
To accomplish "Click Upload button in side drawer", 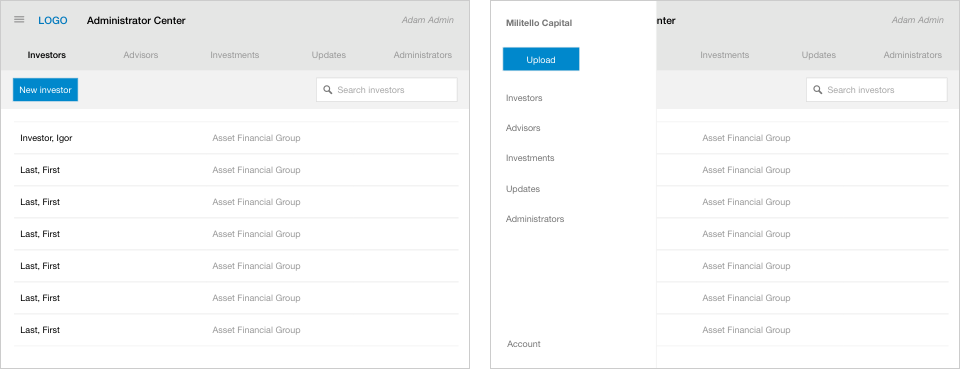I will (541, 59).
